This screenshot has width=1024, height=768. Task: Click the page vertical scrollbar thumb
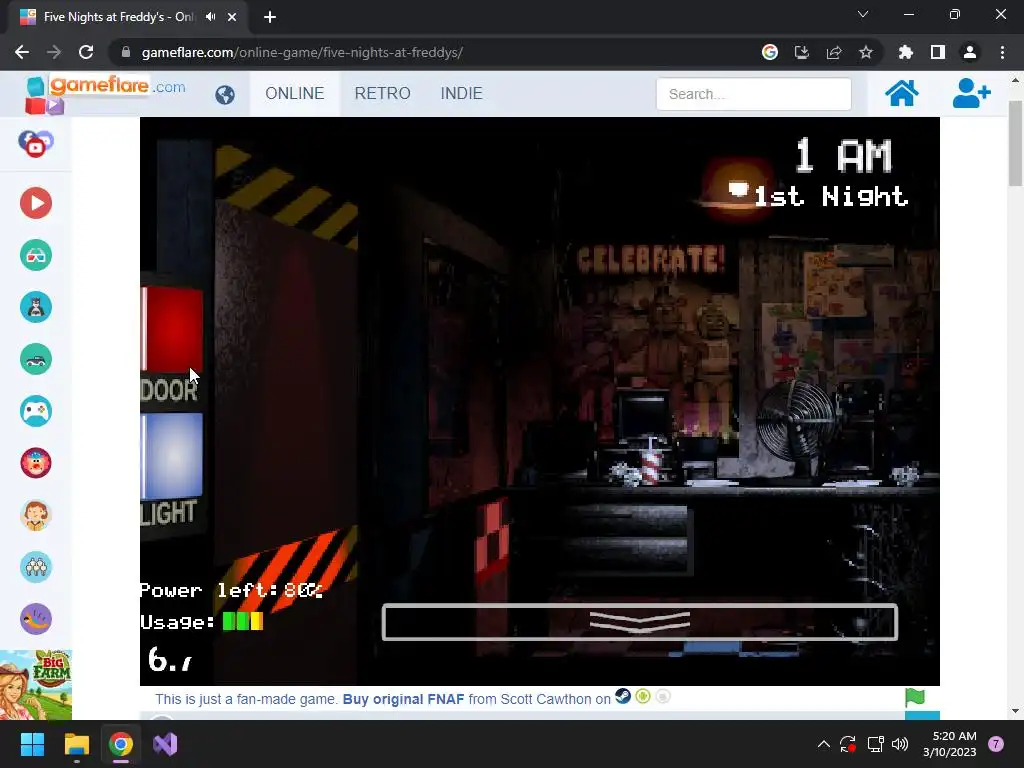1015,143
